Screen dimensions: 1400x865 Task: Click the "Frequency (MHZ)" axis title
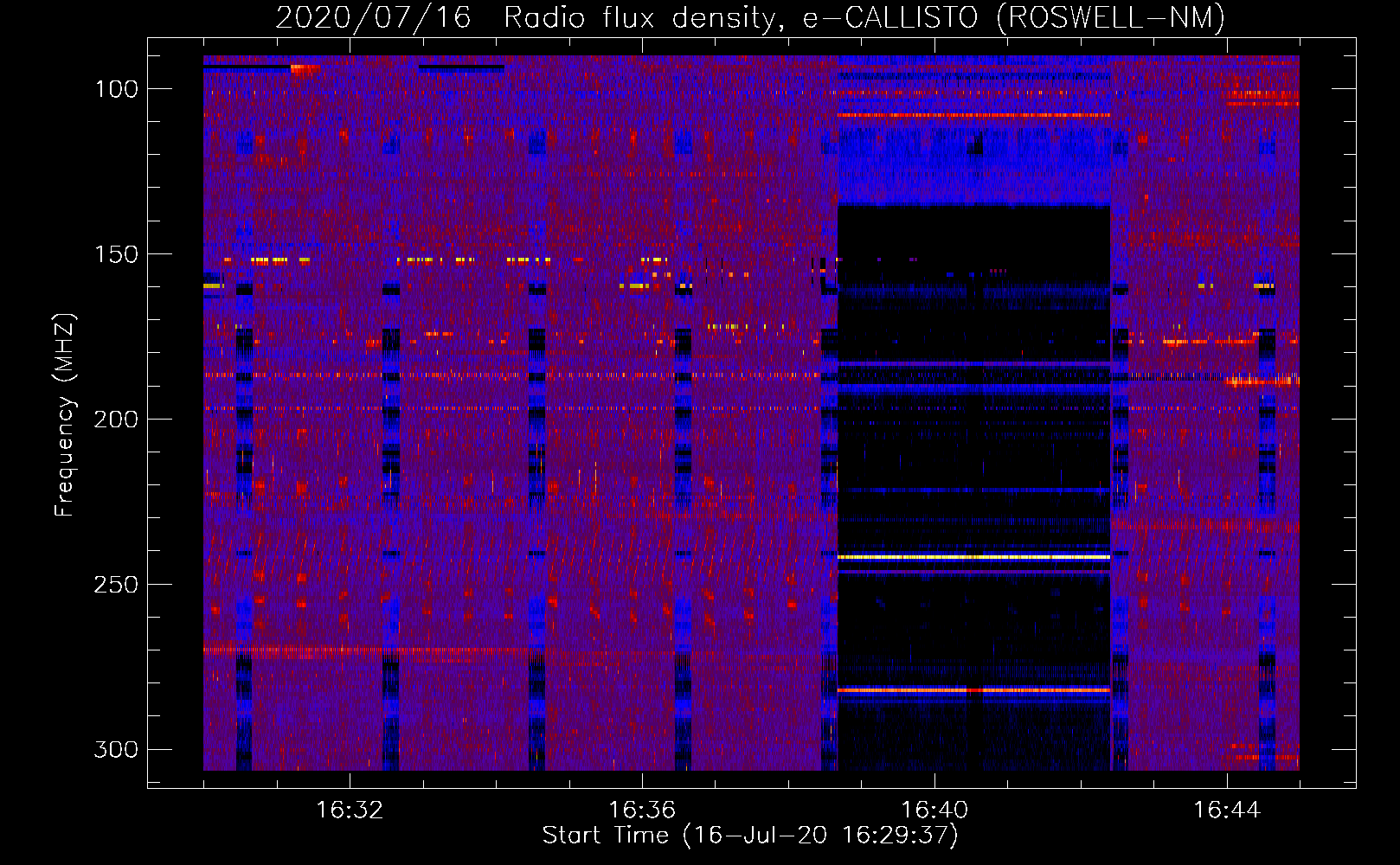66,414
